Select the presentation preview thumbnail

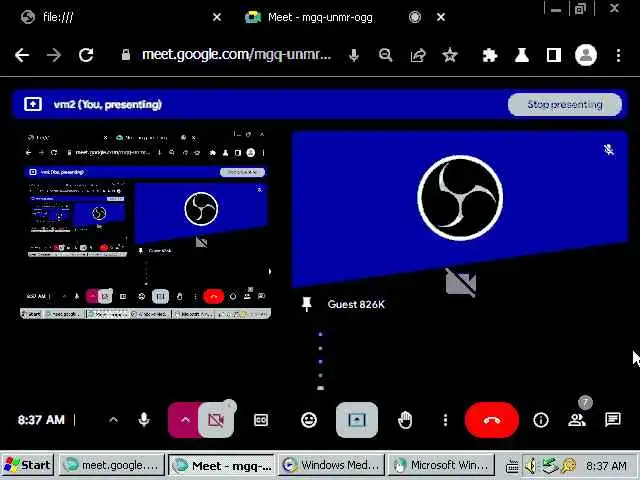145,224
